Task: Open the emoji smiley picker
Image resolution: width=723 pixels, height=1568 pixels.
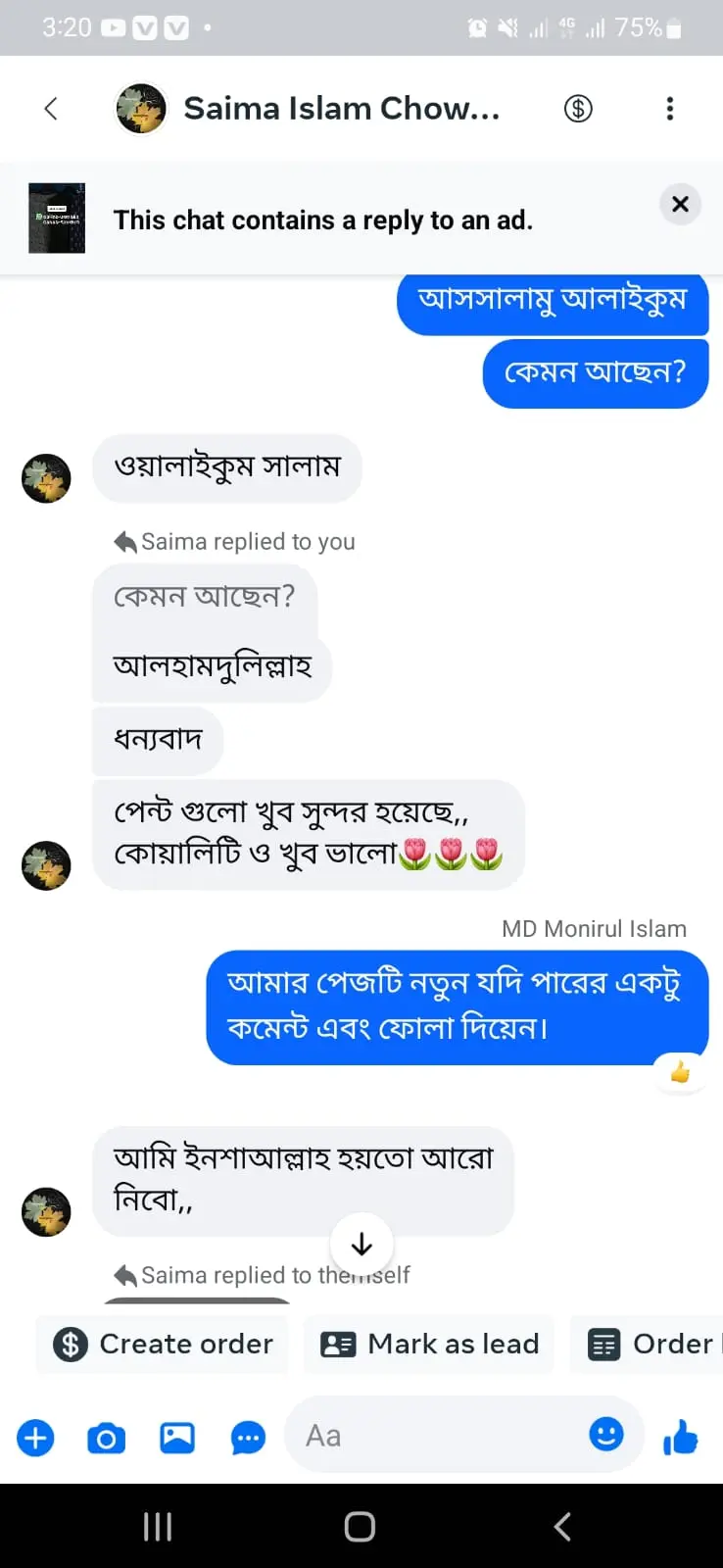Action: pos(606,1435)
